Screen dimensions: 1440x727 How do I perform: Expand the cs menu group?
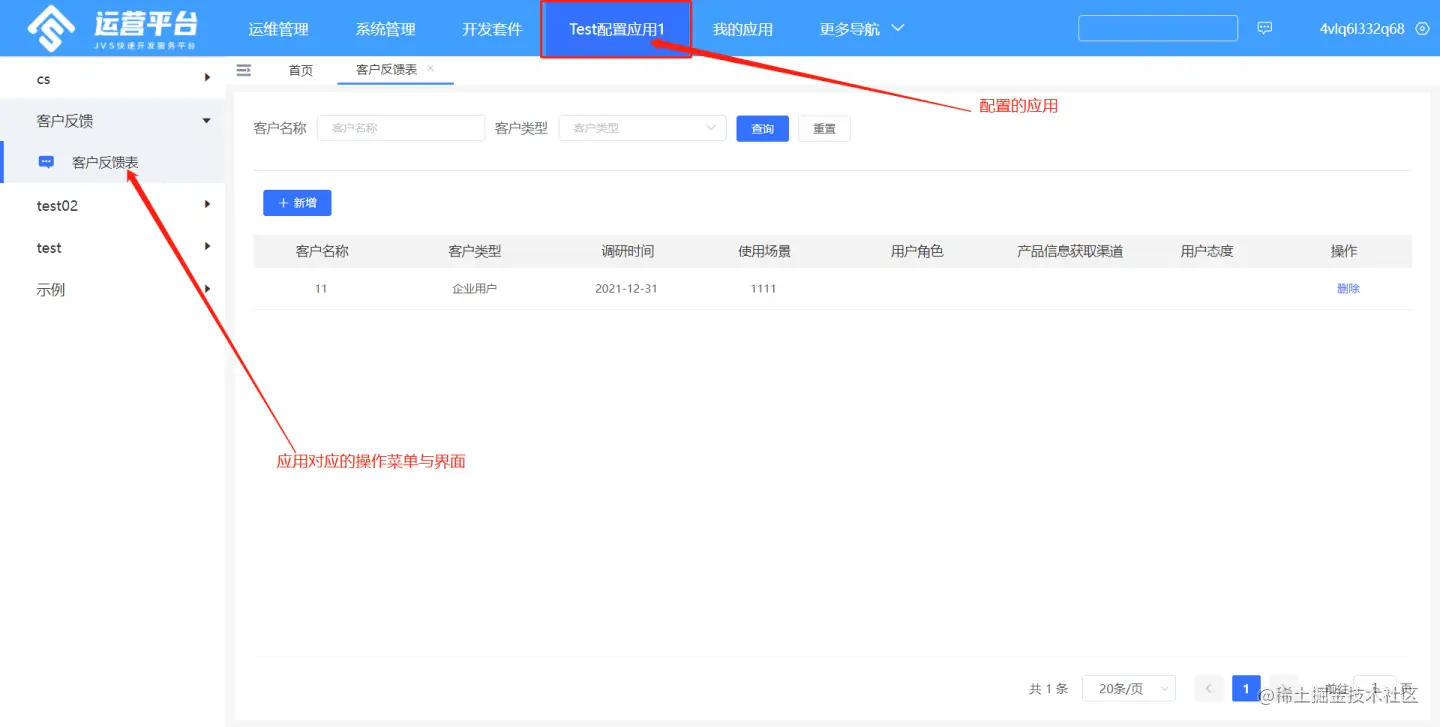(207, 78)
